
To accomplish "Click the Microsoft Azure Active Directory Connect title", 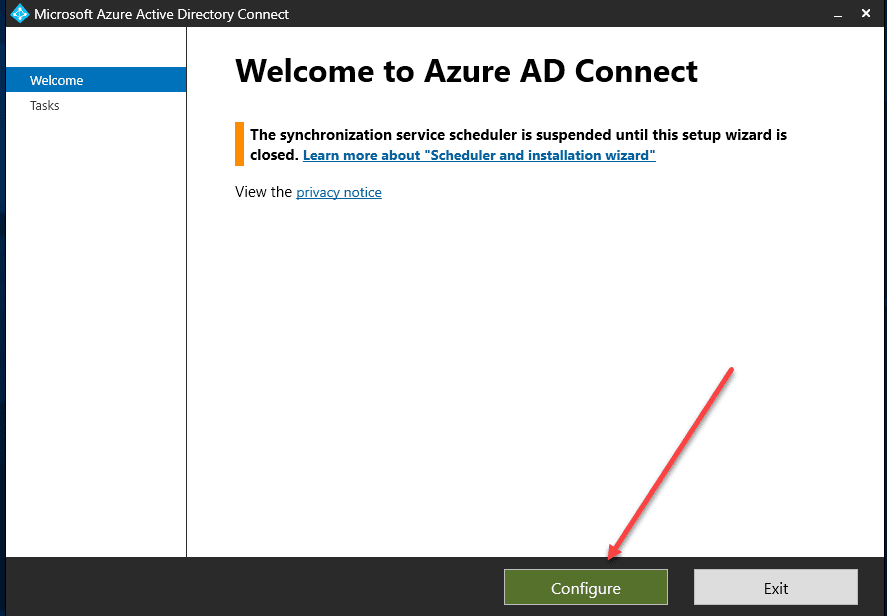I will pyautogui.click(x=161, y=14).
